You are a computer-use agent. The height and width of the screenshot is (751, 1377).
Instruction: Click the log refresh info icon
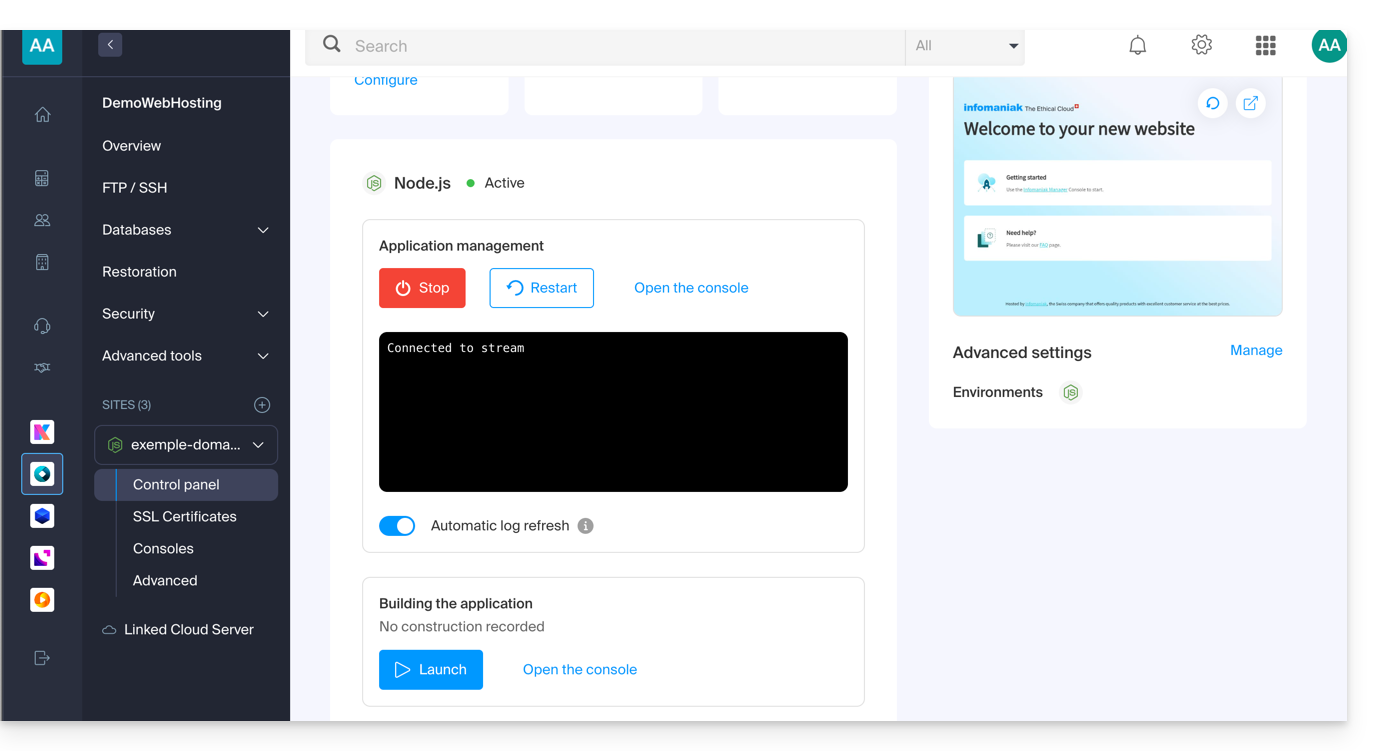(x=586, y=526)
